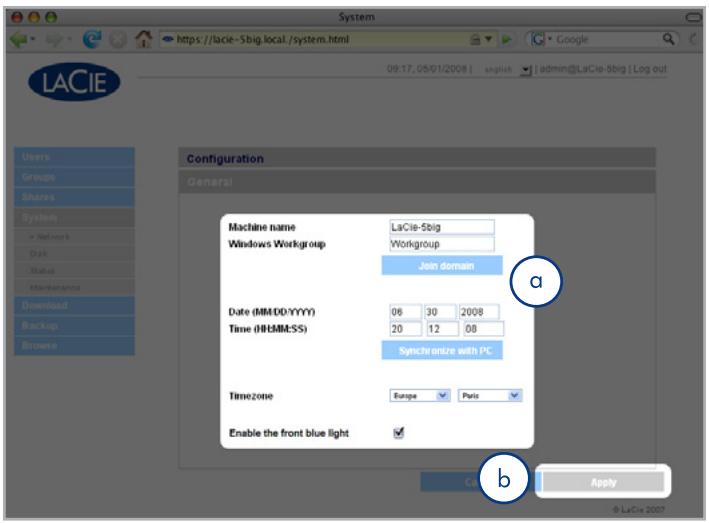This screenshot has height=523, width=709.
Task: Click the date year field 2008
Action: coord(479,312)
